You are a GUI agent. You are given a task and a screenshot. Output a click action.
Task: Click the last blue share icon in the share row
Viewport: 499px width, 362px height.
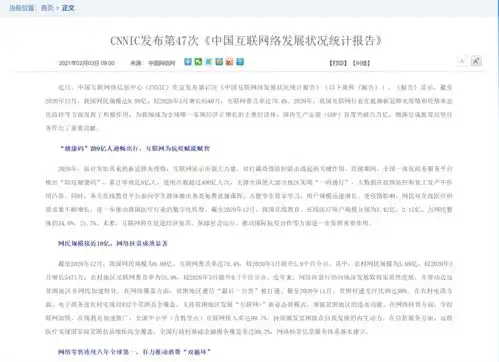240,62
